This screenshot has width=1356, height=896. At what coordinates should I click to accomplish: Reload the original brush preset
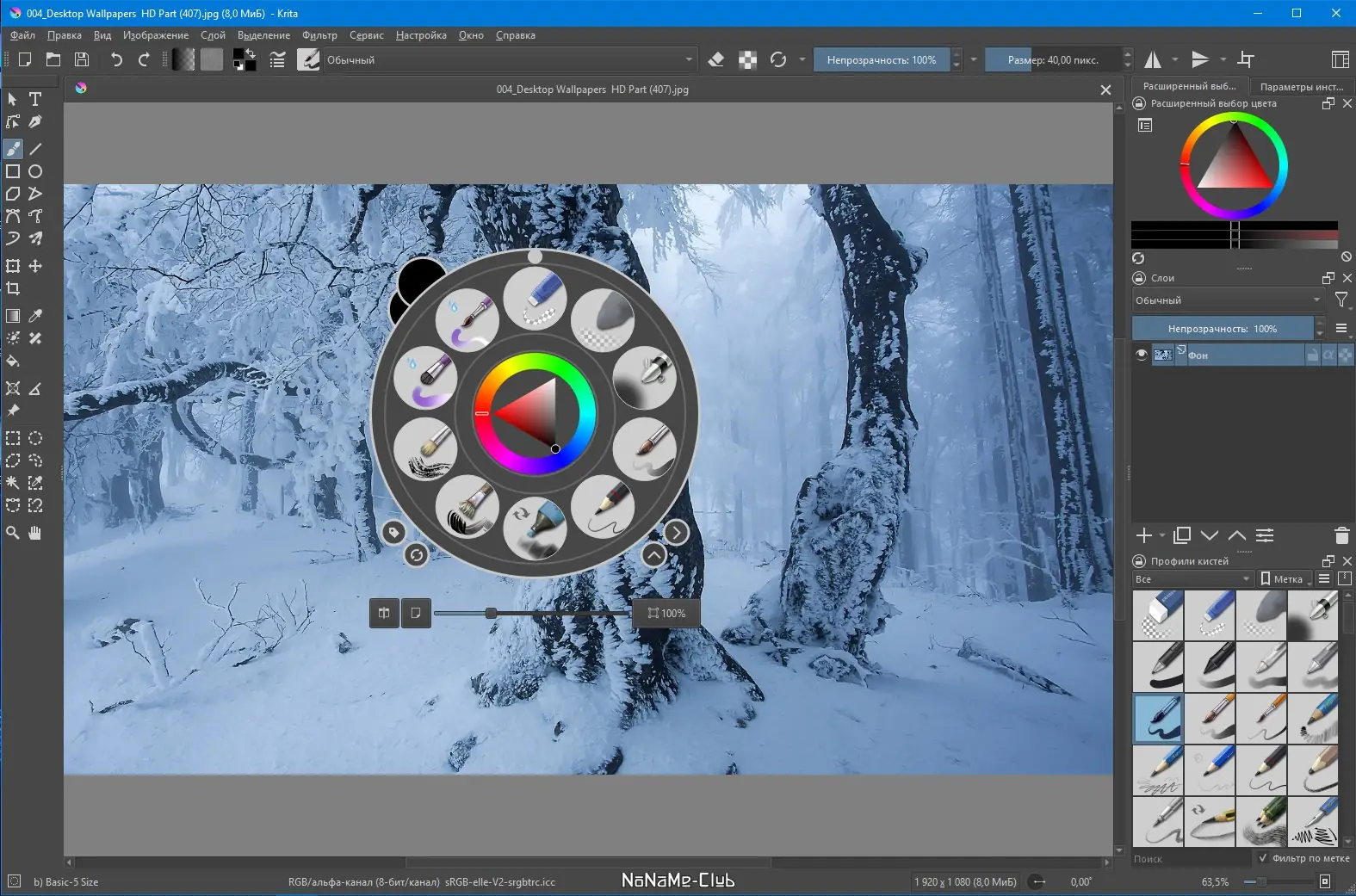click(x=778, y=59)
